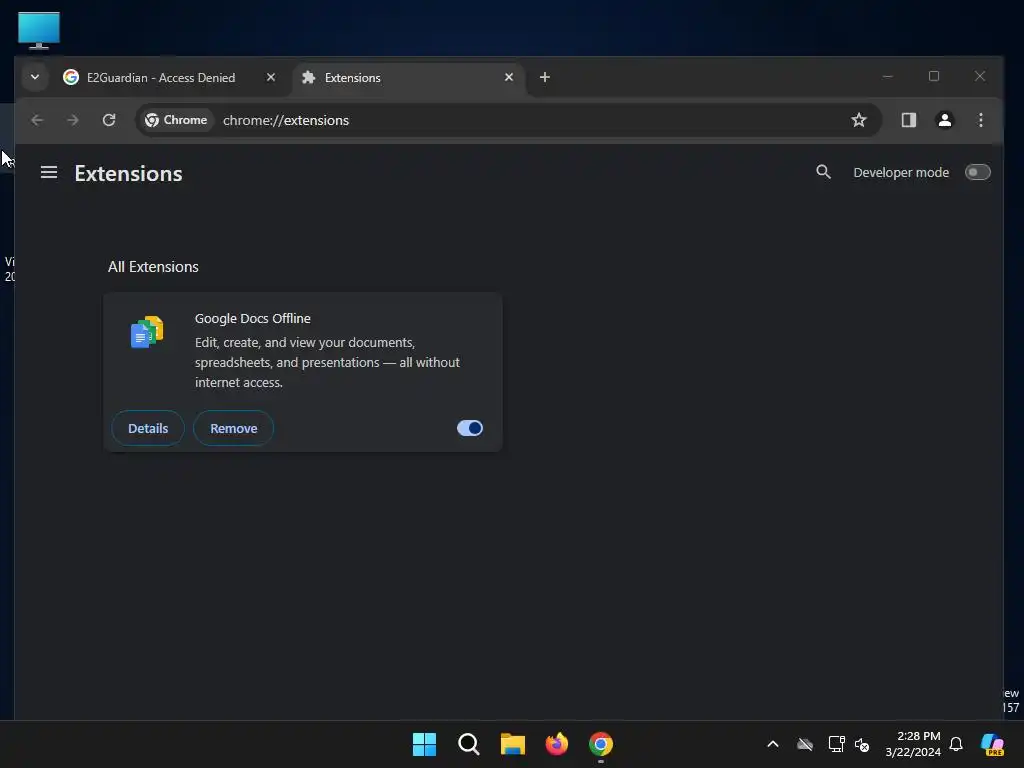The image size is (1024, 768).
Task: Open the notifications bell icon
Action: pos(956,744)
